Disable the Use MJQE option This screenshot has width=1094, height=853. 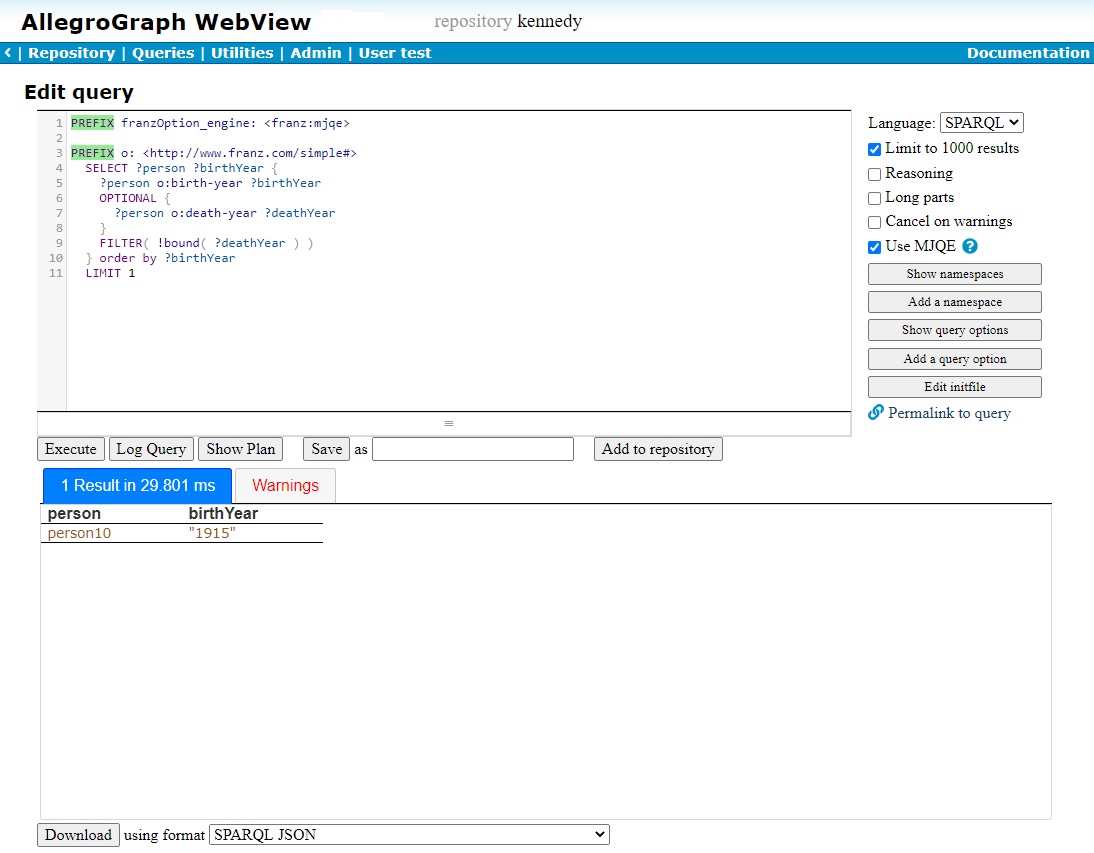click(x=874, y=246)
